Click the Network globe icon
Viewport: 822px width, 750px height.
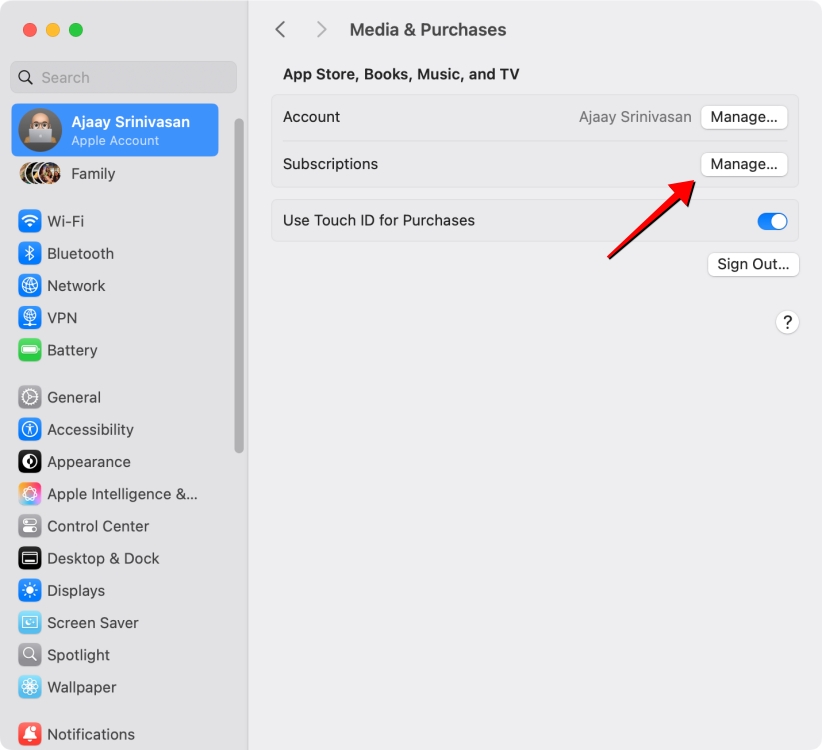point(30,286)
